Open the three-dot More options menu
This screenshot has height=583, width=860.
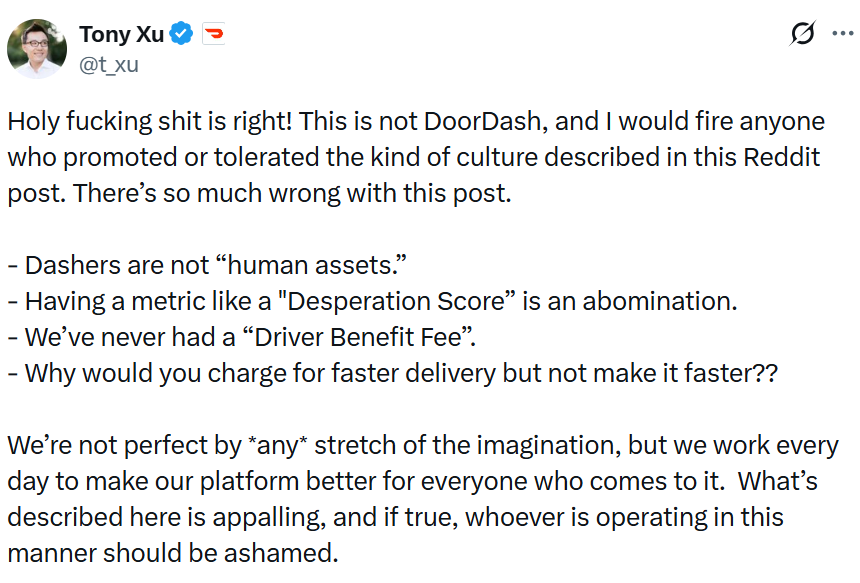[841, 35]
